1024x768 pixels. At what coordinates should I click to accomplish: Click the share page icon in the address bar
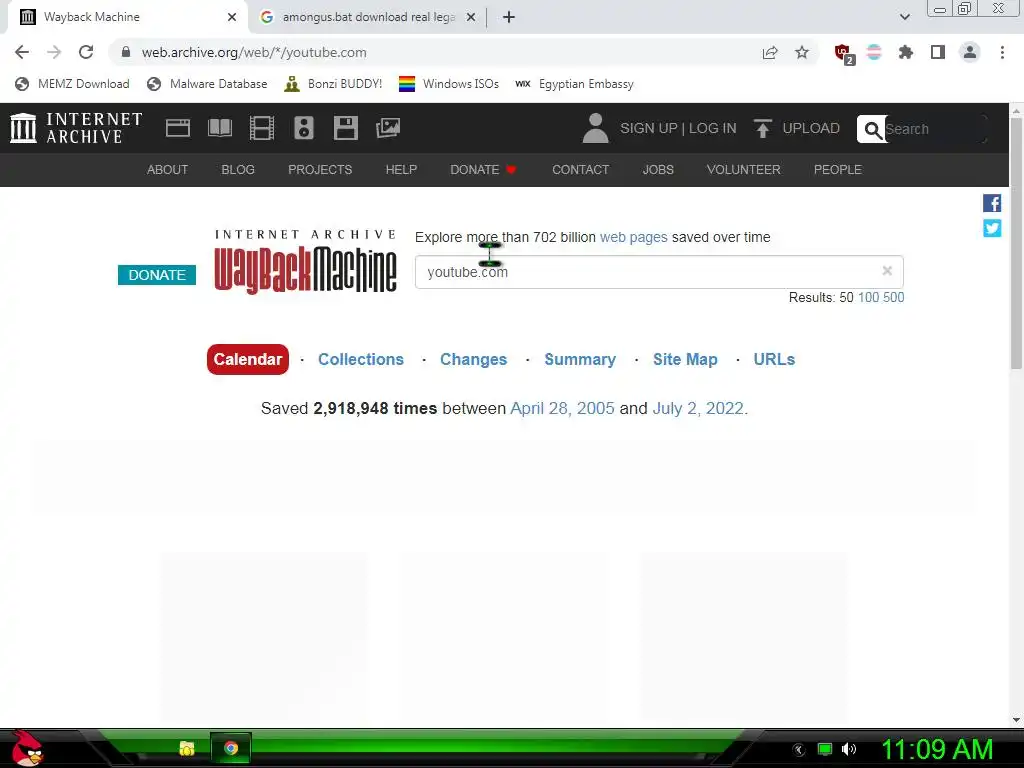pyautogui.click(x=770, y=53)
